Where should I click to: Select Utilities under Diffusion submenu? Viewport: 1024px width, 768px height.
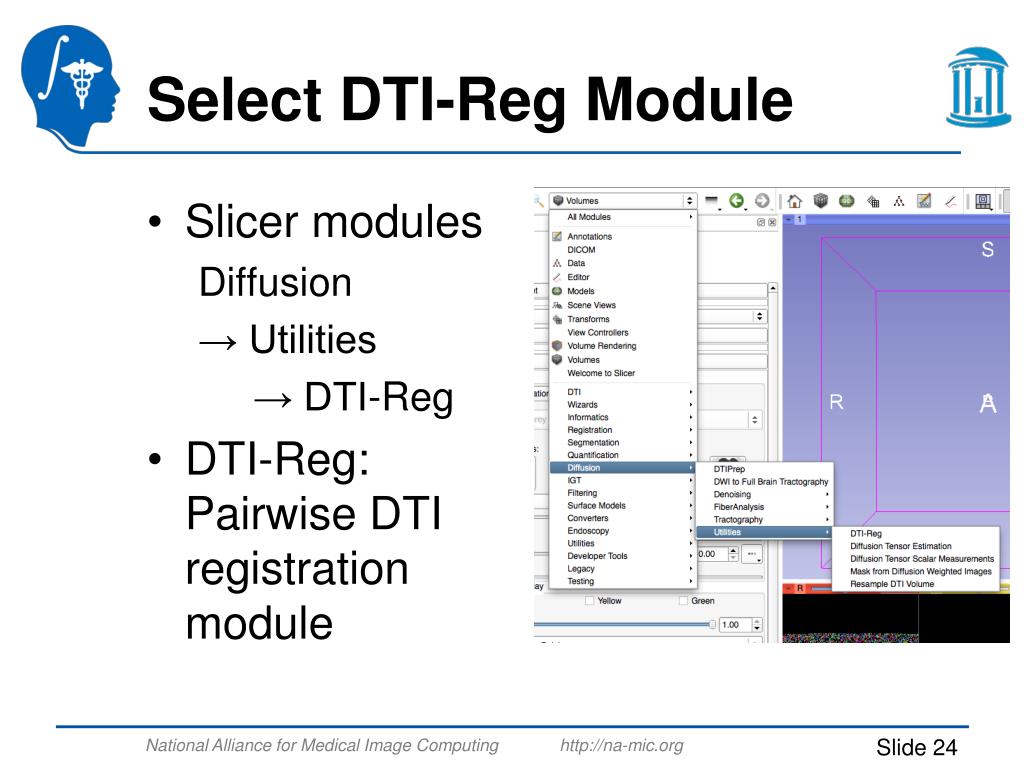[x=765, y=532]
